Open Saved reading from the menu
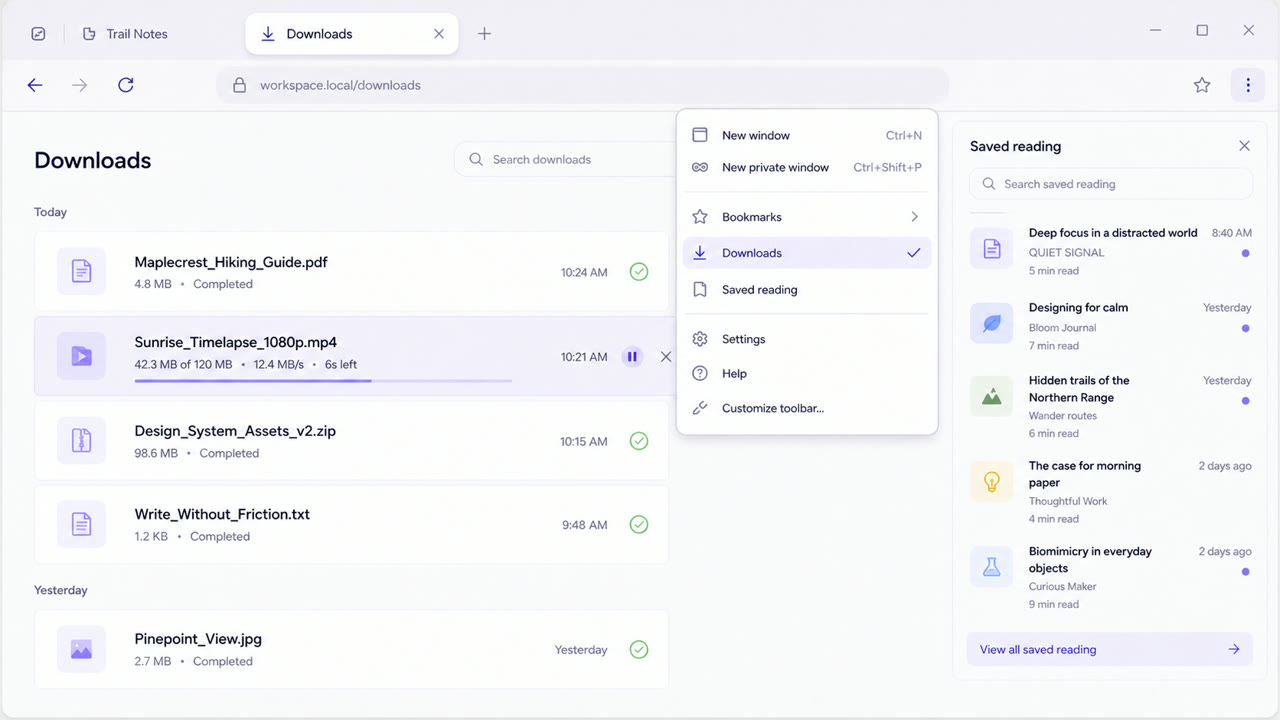This screenshot has height=720, width=1280. coord(807,290)
